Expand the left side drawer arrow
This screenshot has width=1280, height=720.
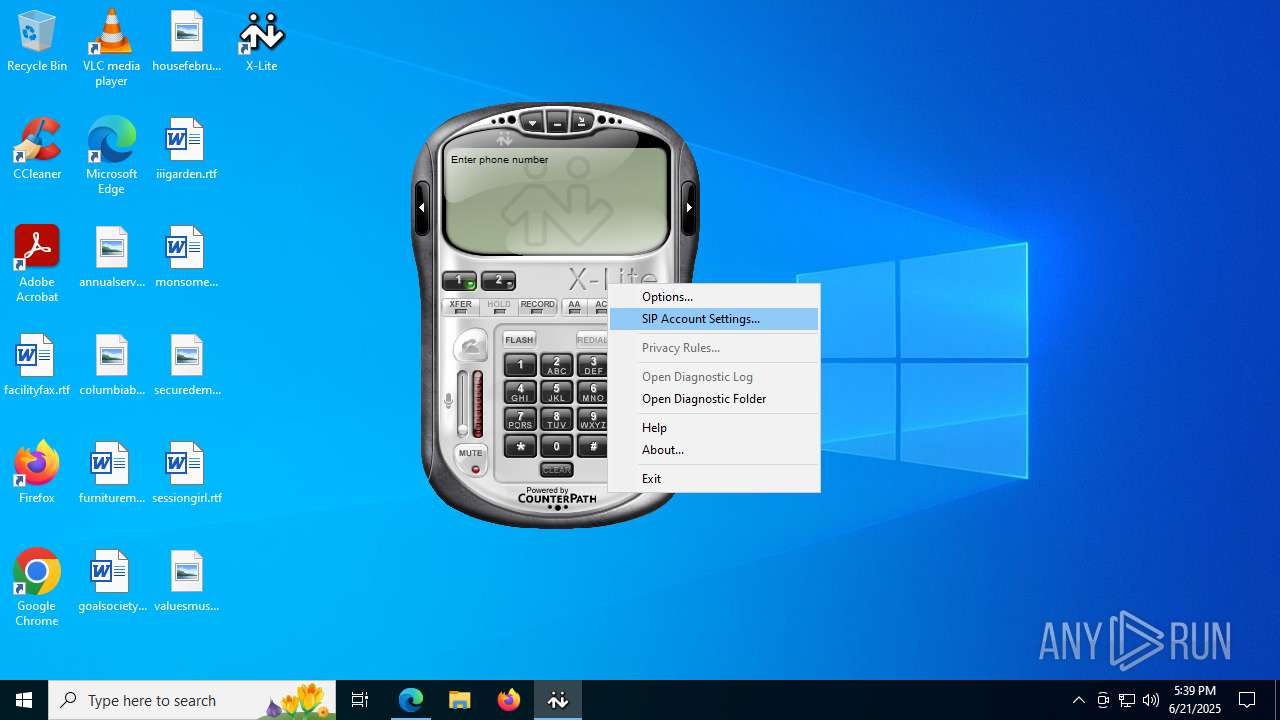422,208
